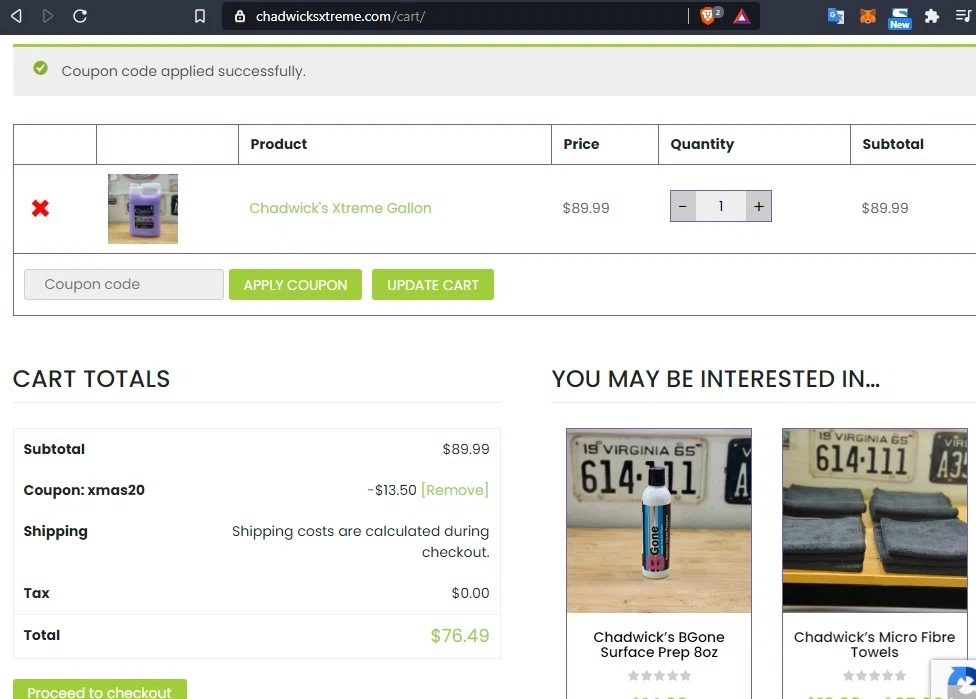976x699 pixels.
Task: Click the star rating under BGone Surface Prep
Action: [x=659, y=675]
